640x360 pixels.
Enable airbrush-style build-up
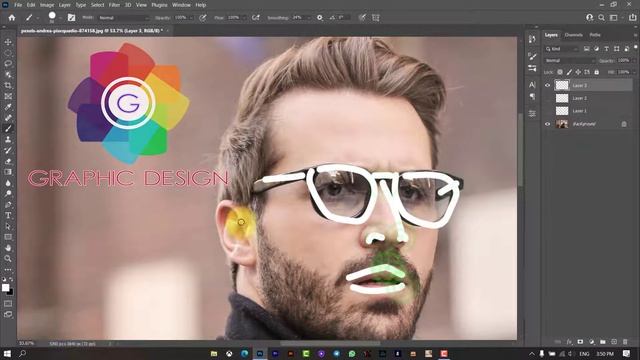point(256,18)
